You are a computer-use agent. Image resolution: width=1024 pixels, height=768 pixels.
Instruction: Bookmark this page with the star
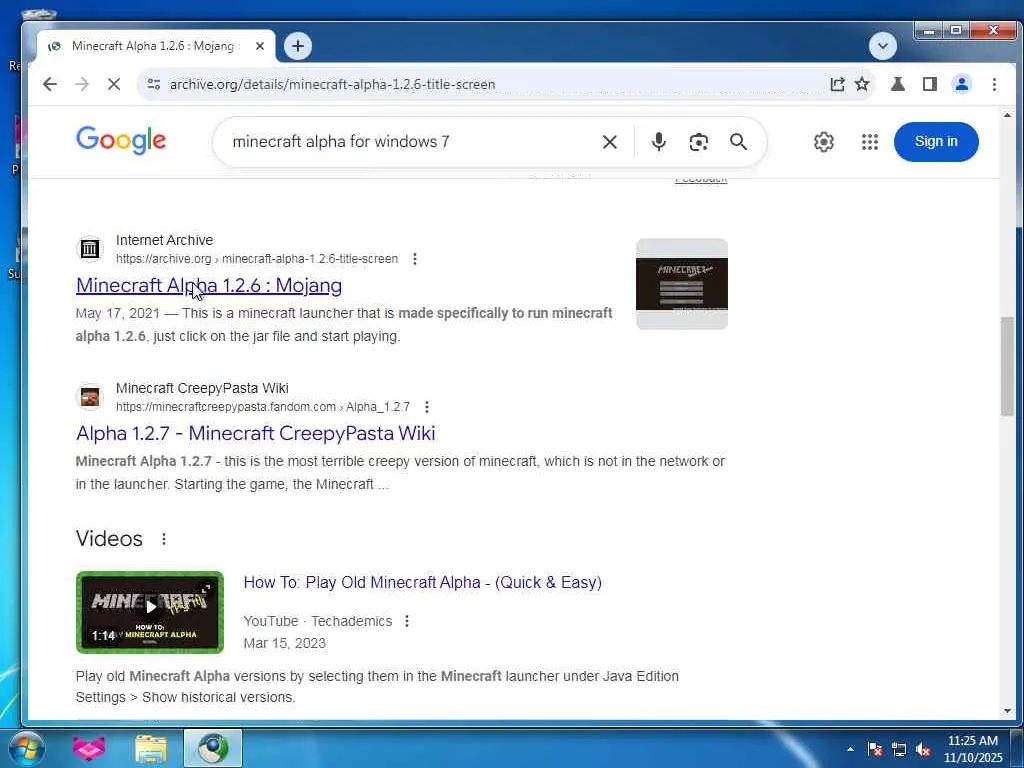pos(862,84)
